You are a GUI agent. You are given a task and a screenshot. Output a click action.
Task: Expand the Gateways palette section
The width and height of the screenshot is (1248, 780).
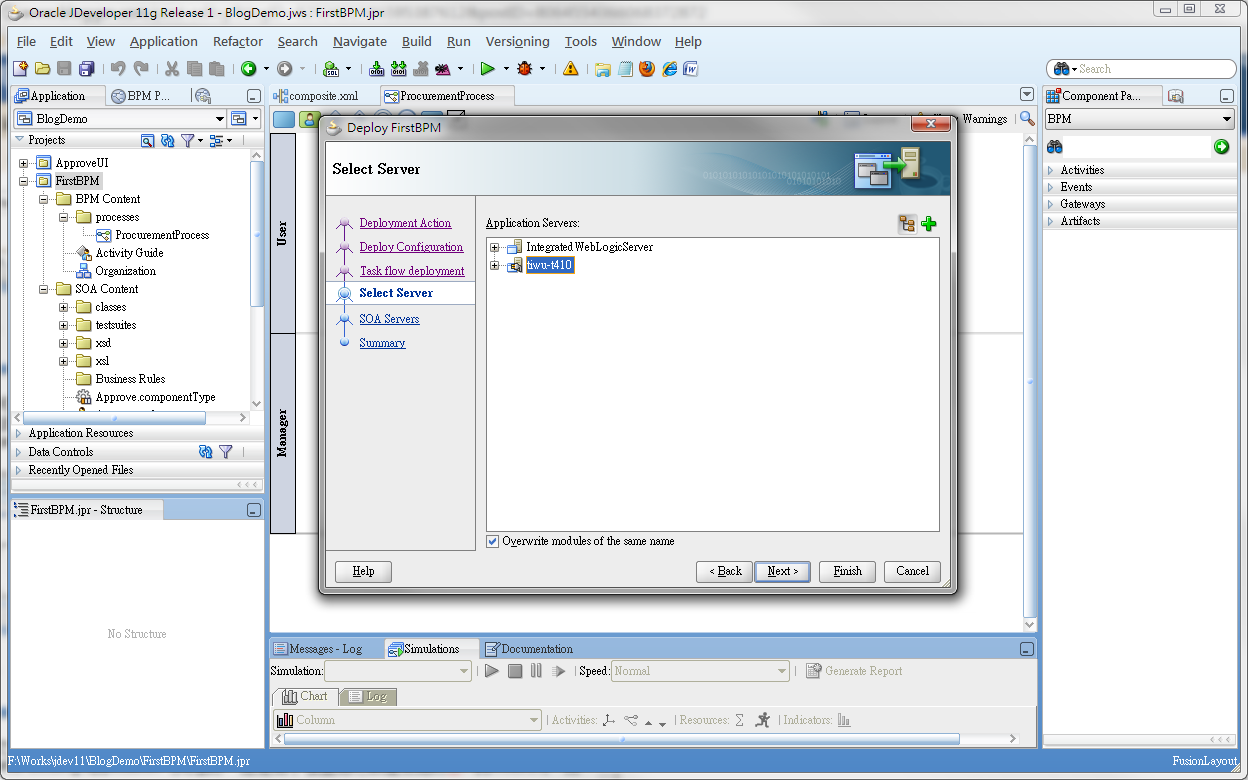pos(1051,204)
